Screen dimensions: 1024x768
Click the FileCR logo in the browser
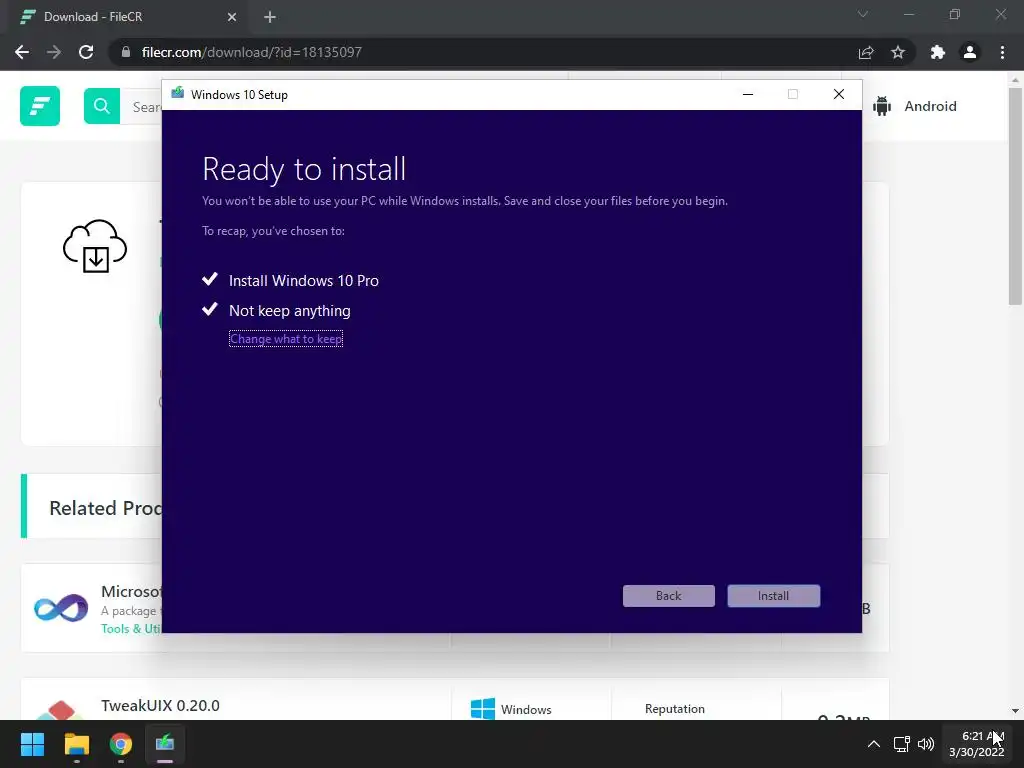pos(40,106)
